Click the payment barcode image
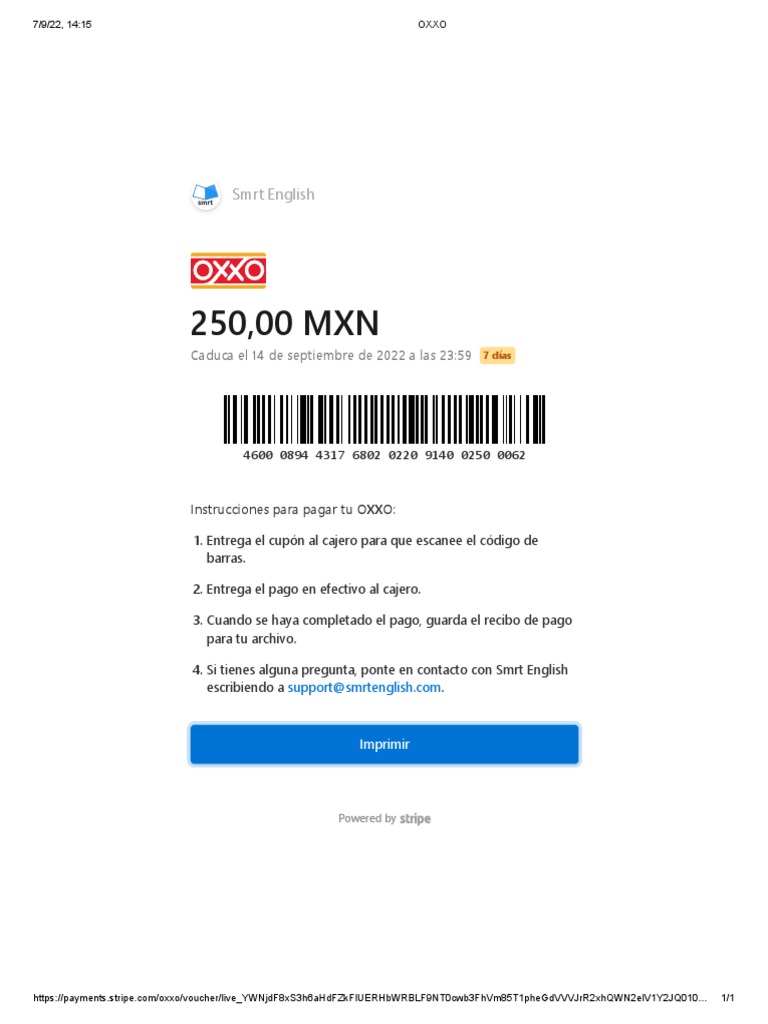 click(384, 419)
